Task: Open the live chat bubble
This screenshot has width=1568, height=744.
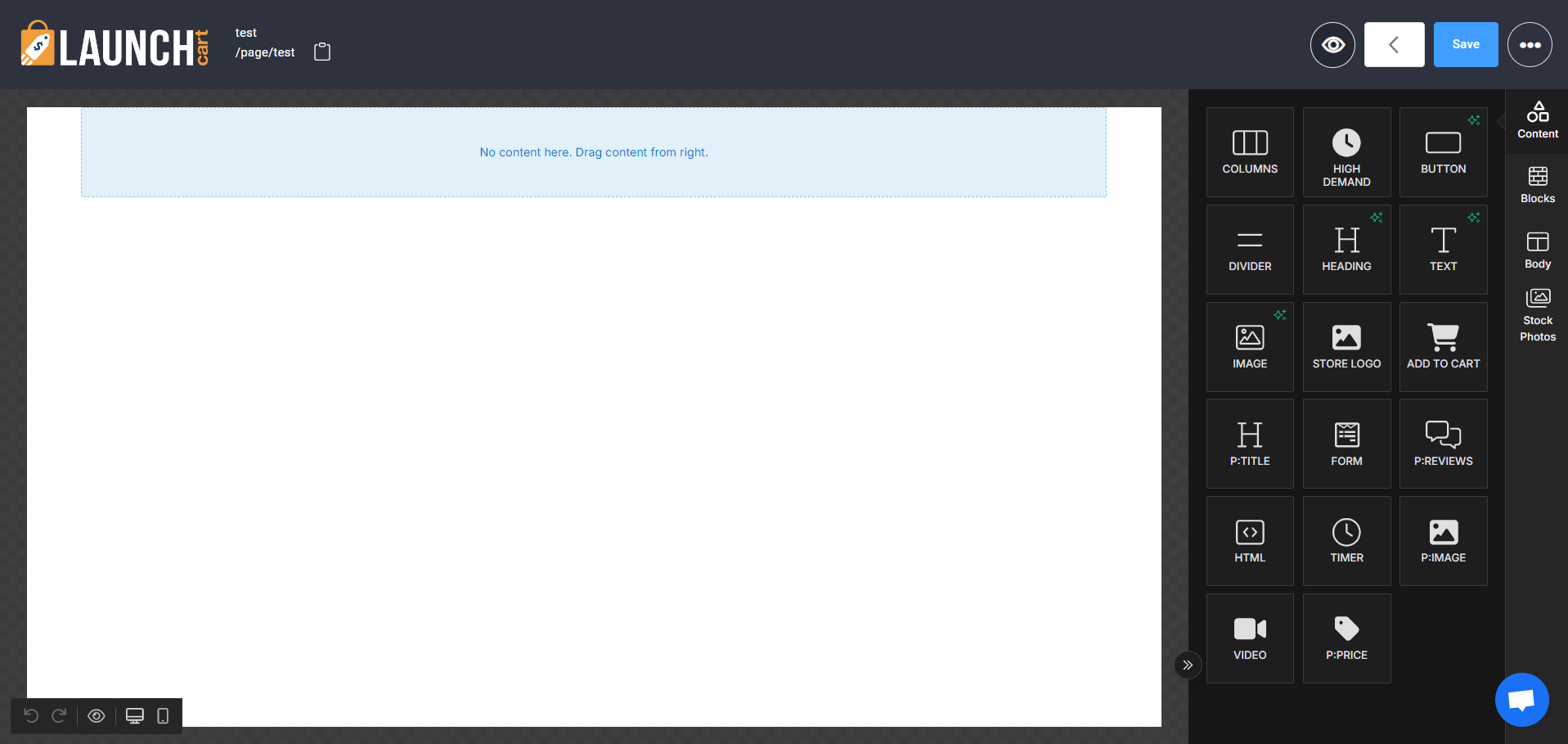Action: 1521,700
